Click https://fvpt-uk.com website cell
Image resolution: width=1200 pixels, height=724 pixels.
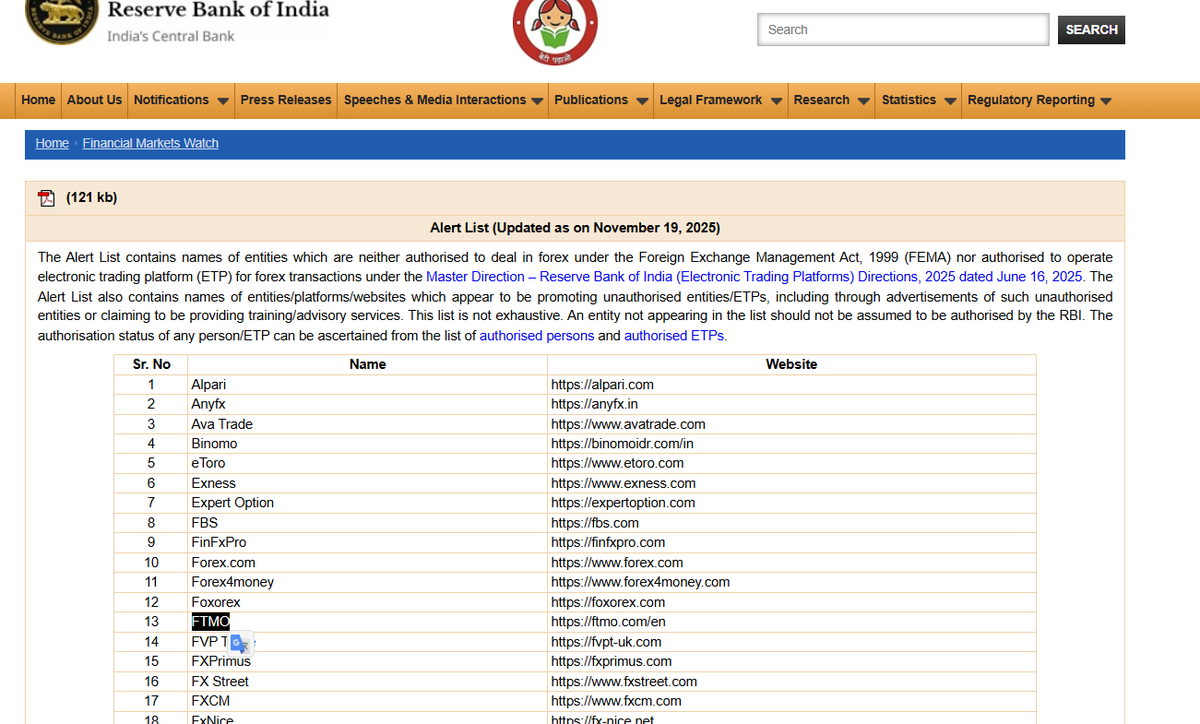pyautogui.click(x=791, y=642)
